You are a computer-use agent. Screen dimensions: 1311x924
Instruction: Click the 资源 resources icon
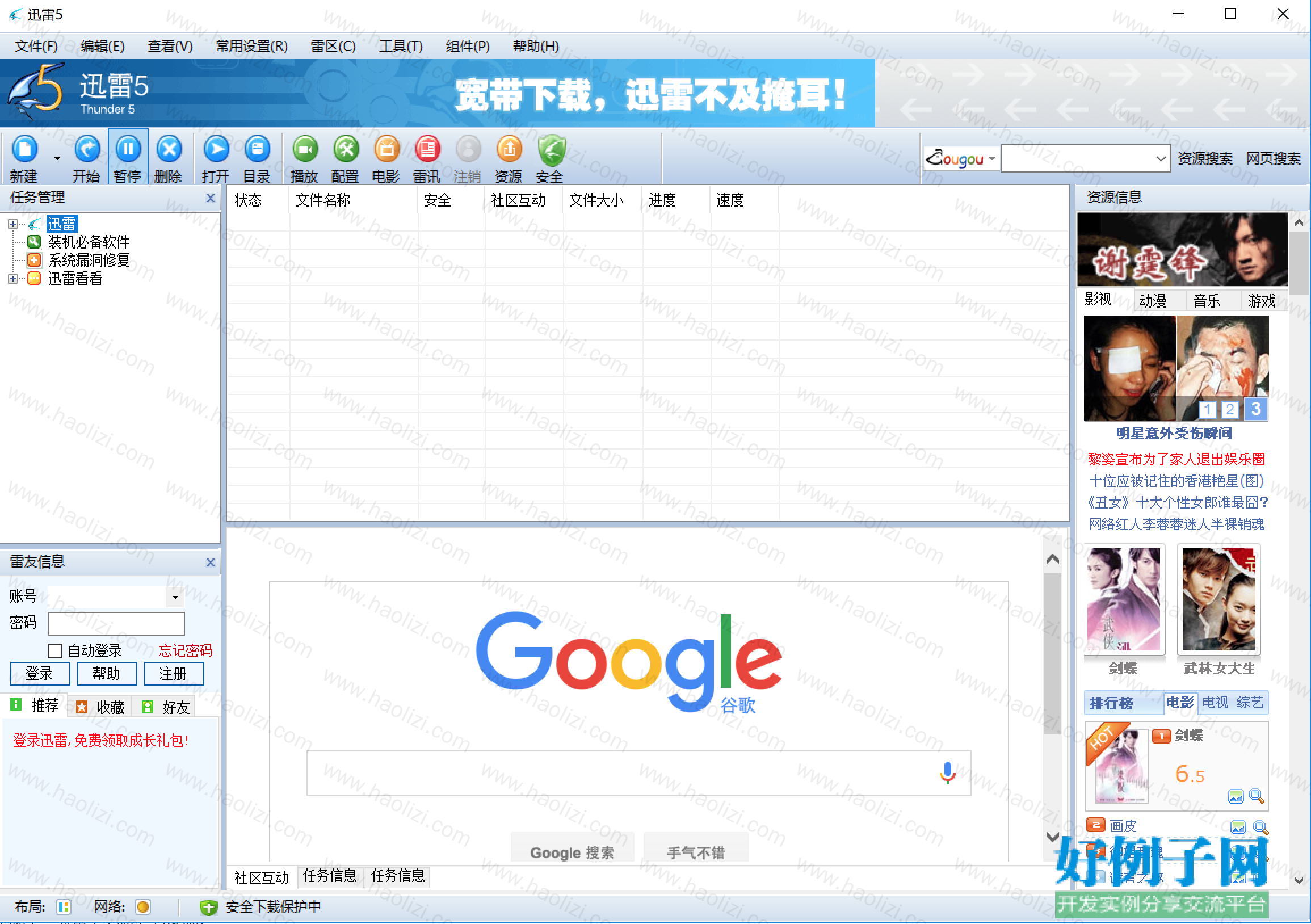click(x=509, y=150)
